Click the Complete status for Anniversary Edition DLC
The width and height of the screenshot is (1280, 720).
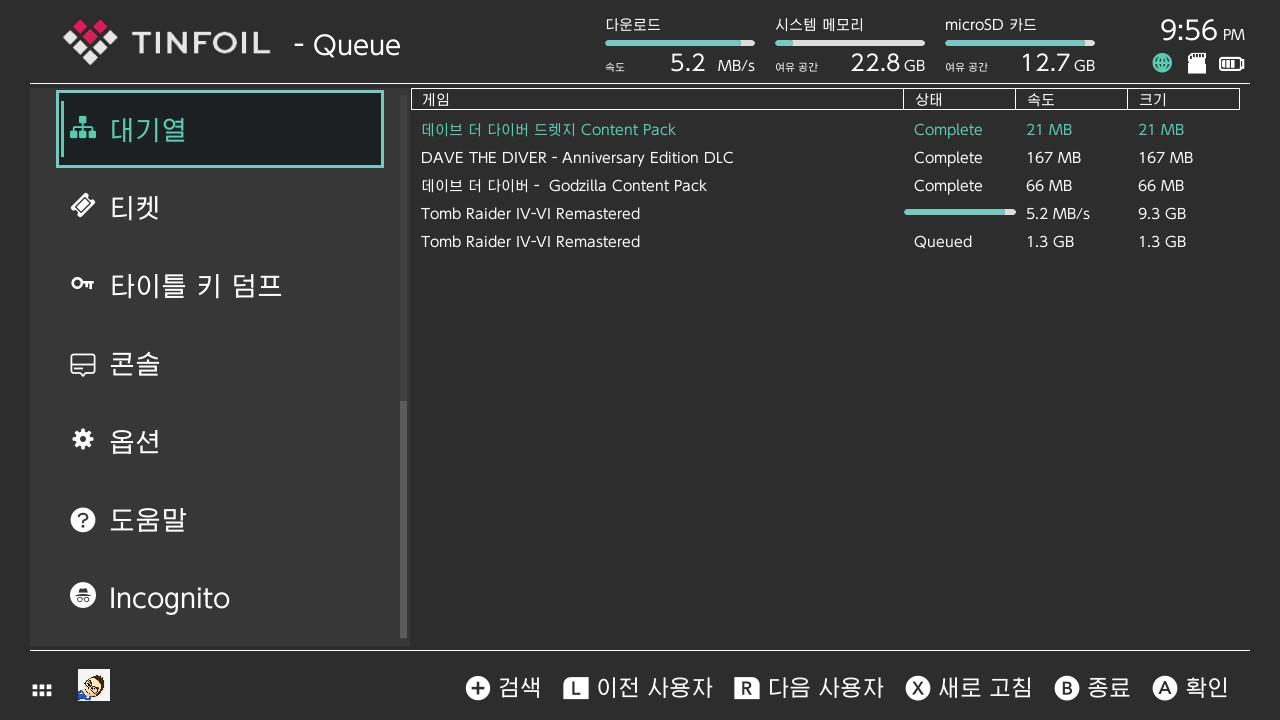pyautogui.click(x=948, y=158)
